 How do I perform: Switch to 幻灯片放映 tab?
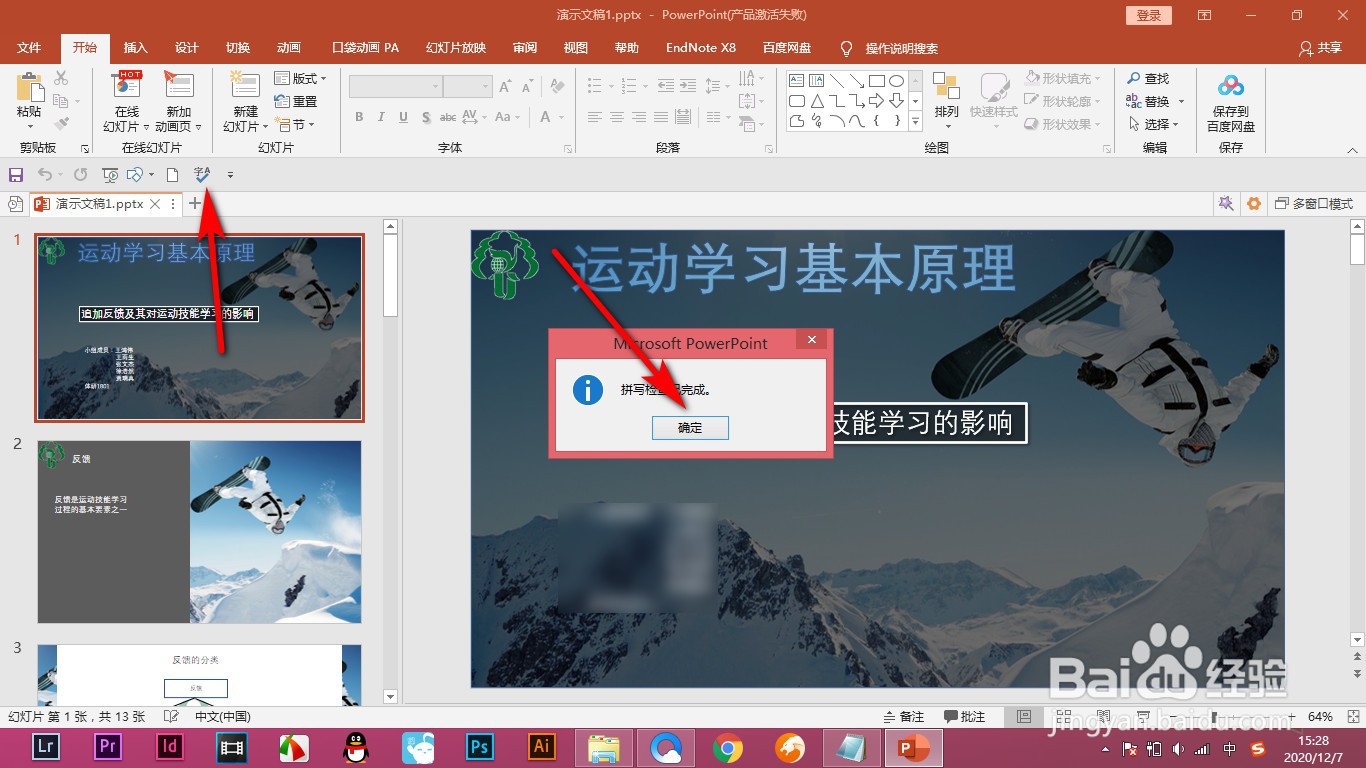click(456, 48)
